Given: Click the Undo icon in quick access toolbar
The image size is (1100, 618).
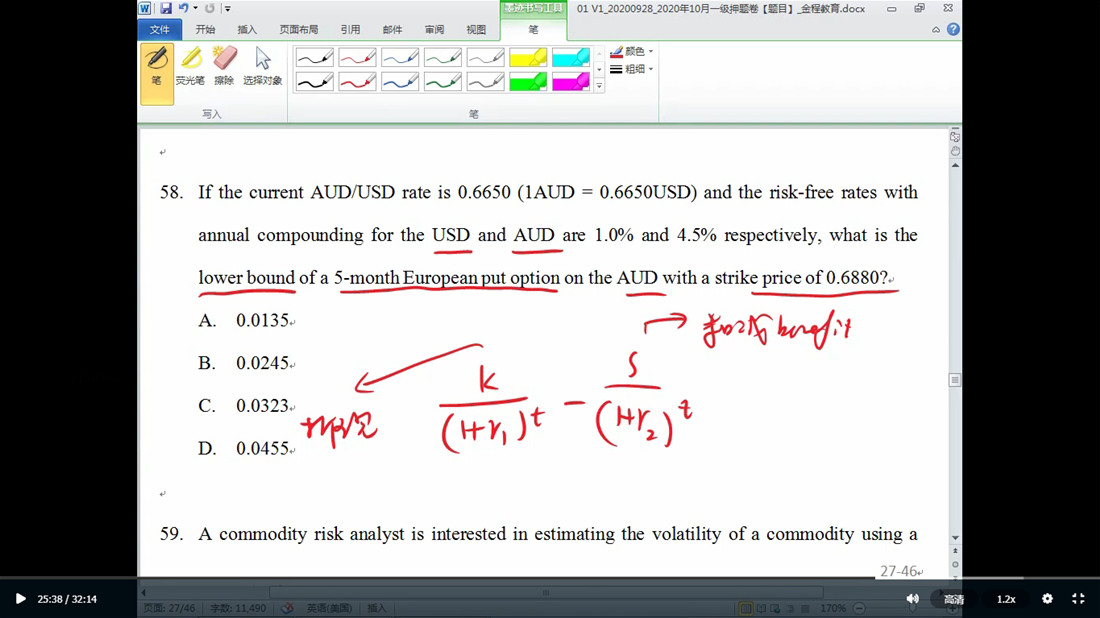Looking at the screenshot, I should (x=183, y=8).
